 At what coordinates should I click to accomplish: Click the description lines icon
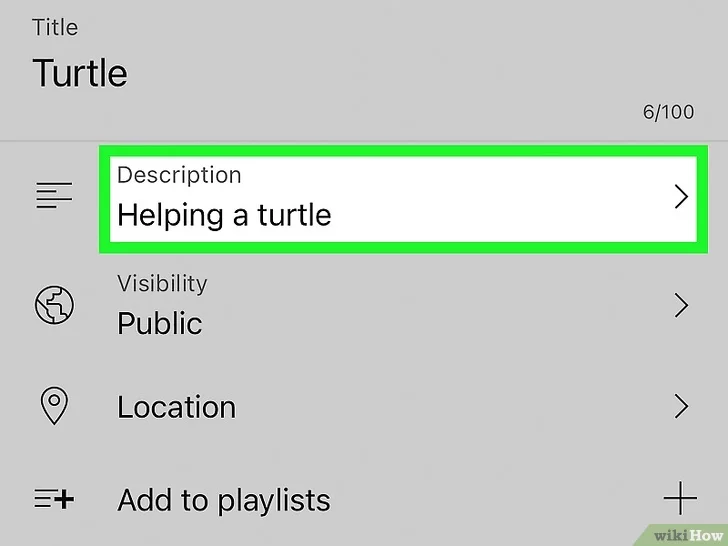tap(54, 197)
